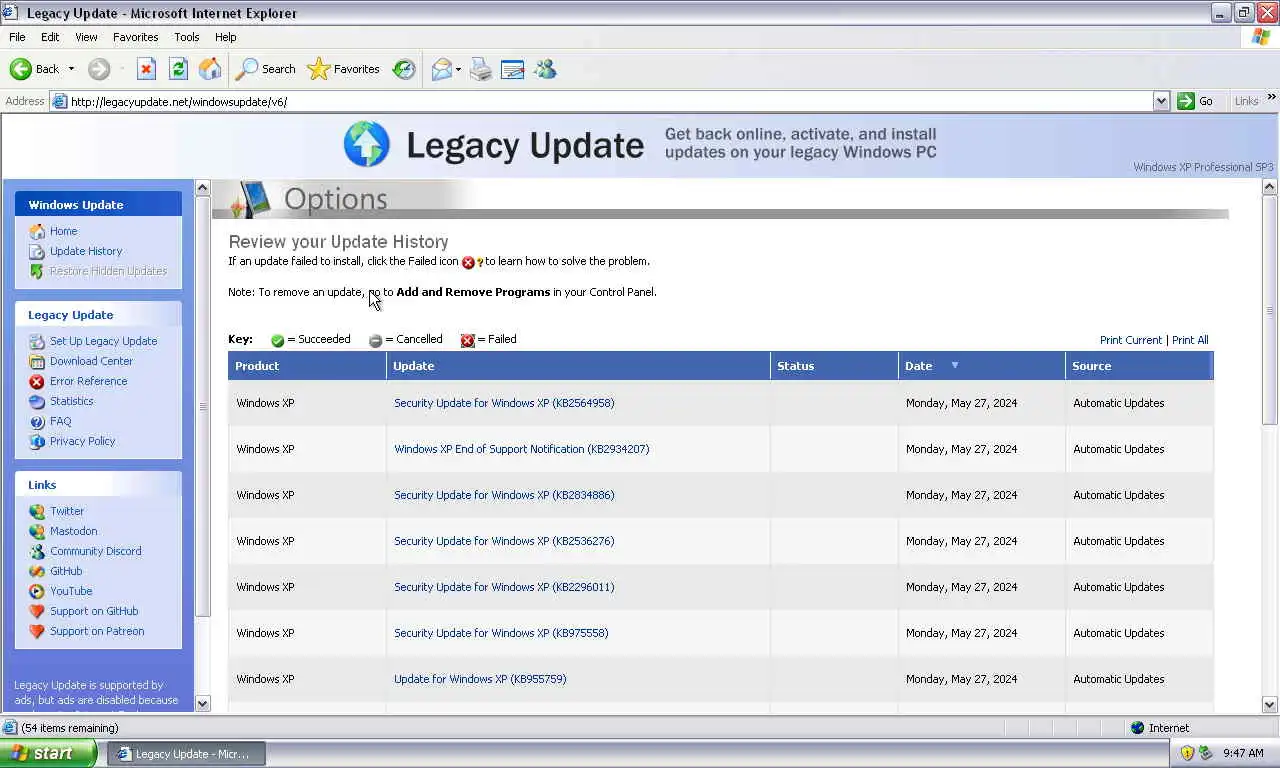Sort by the Status column header

pyautogui.click(x=834, y=366)
